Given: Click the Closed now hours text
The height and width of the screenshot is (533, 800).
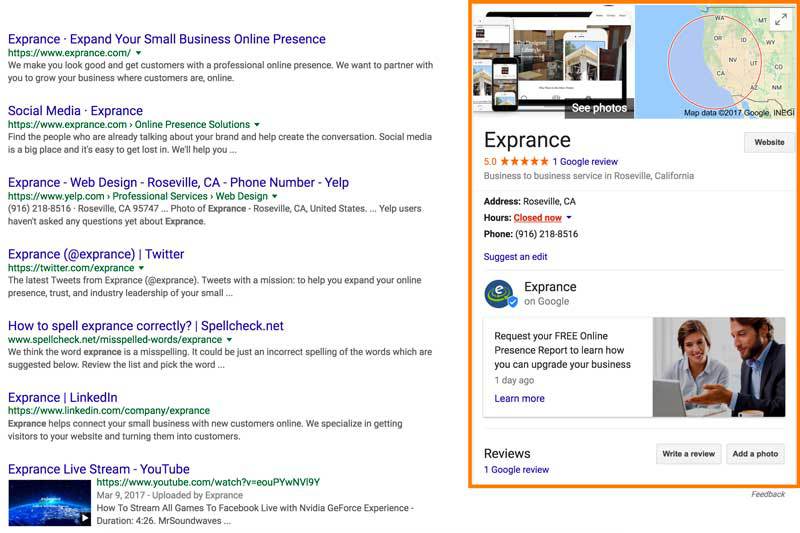Looking at the screenshot, I should click(x=537, y=218).
